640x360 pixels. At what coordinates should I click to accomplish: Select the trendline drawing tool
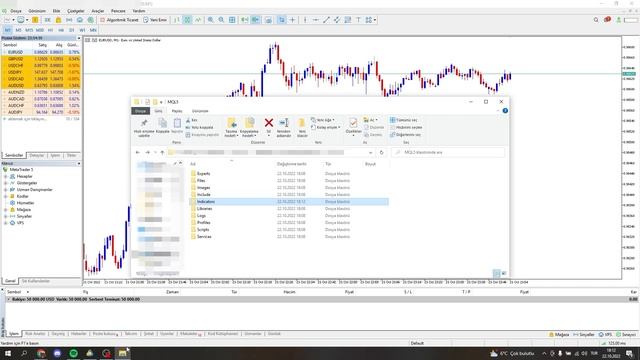coord(326,20)
